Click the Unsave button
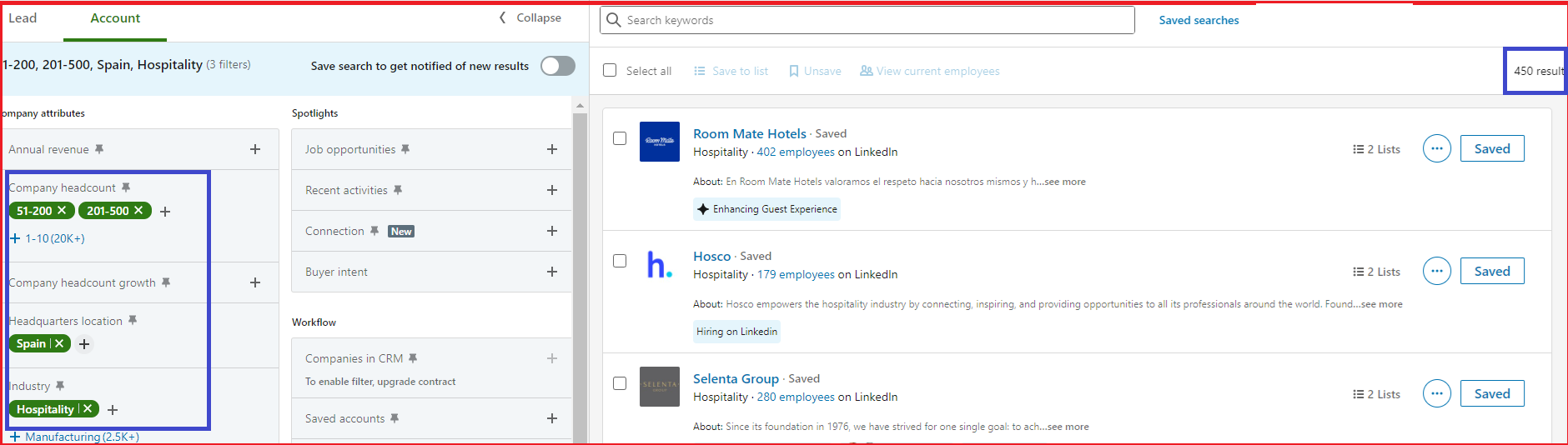Screen dimensions: 1568x445 click(x=815, y=71)
